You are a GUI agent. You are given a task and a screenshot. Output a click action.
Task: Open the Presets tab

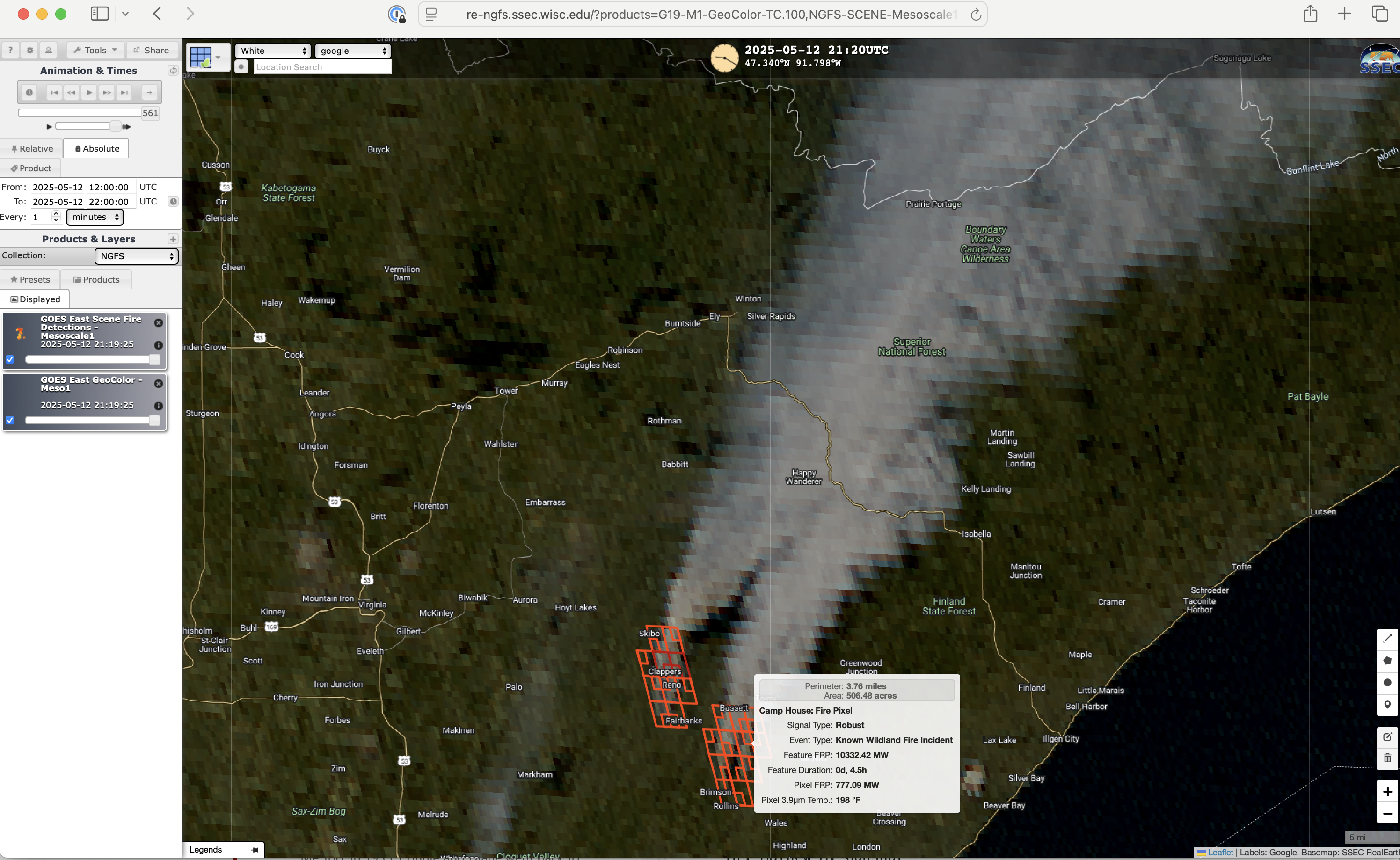coord(30,279)
